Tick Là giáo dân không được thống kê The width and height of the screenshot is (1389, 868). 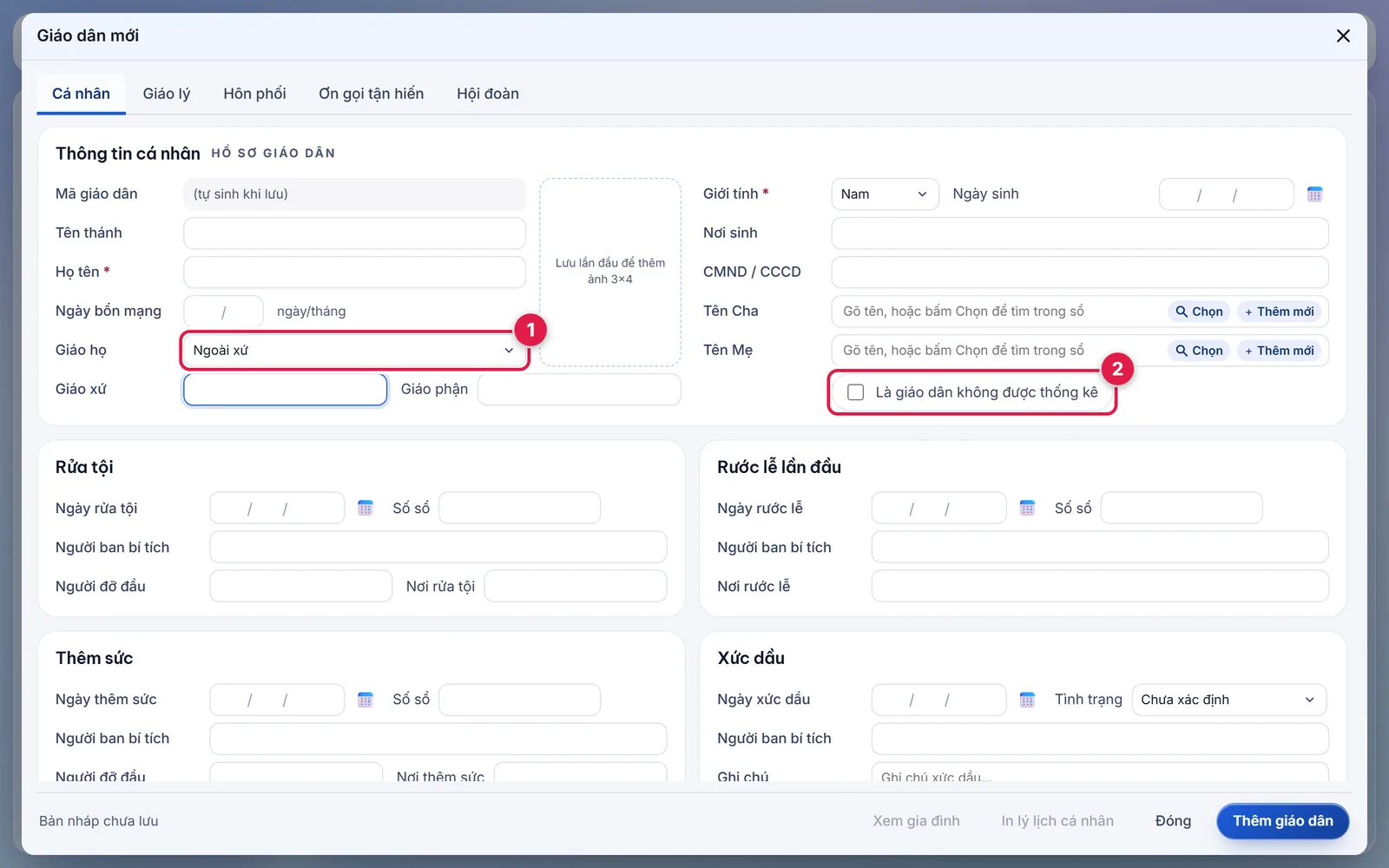[x=855, y=392]
